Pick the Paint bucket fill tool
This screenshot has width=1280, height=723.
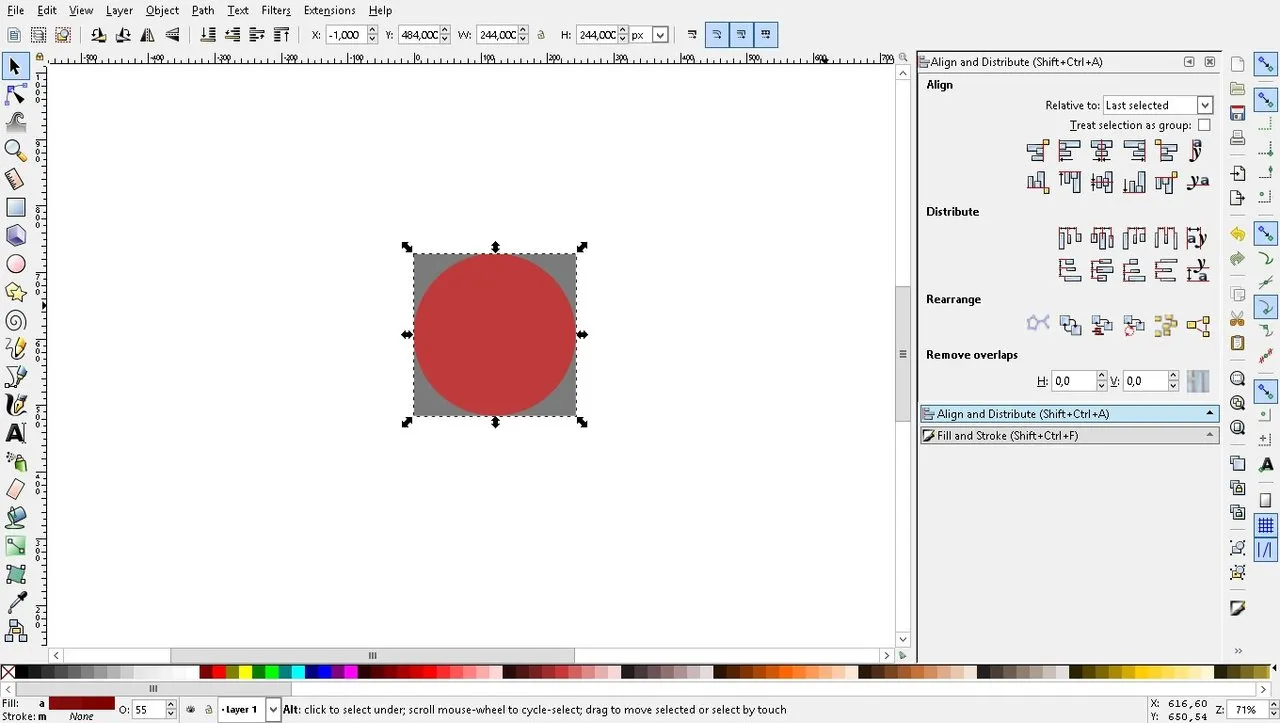click(15, 517)
